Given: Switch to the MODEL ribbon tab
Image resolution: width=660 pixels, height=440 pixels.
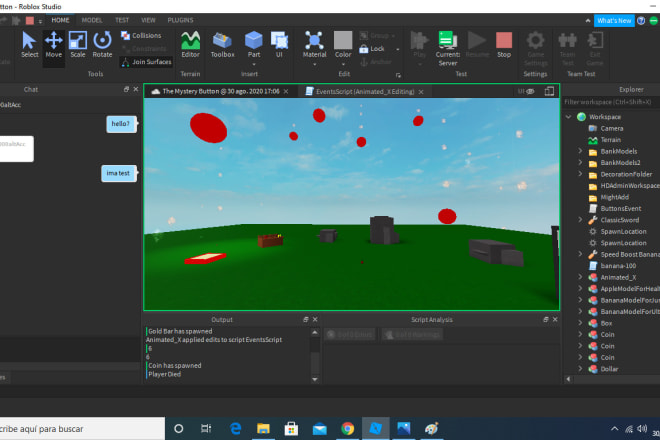Looking at the screenshot, I should (x=92, y=20).
